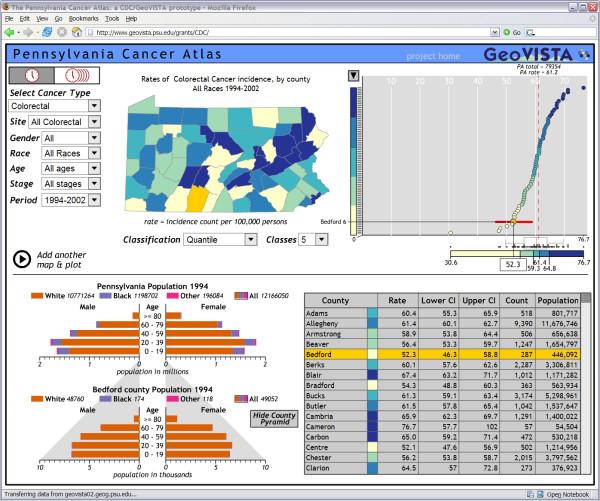Click the stop loading icon
600x501 pixels.
[x=62, y=33]
